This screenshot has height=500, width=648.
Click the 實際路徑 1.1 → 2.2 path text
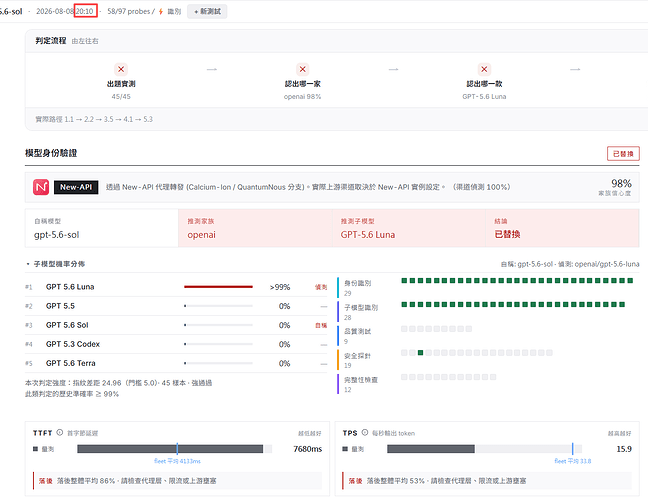(x=94, y=119)
